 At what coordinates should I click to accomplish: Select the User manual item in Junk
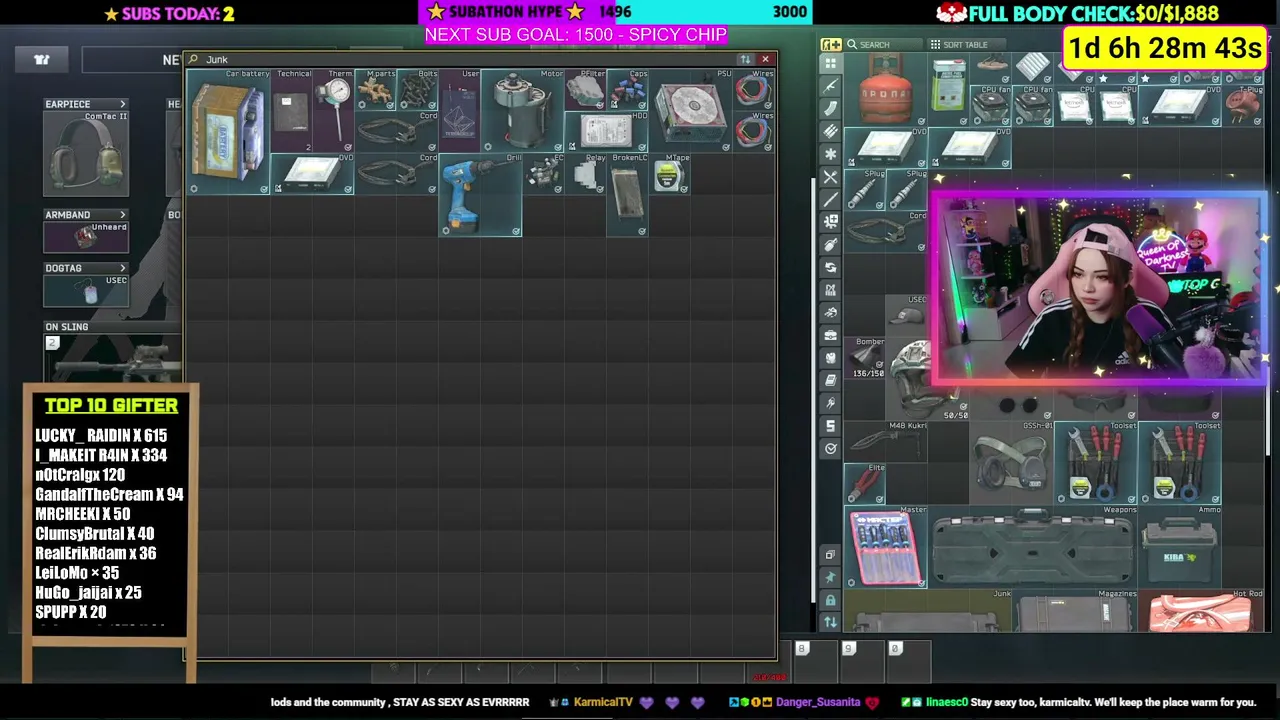(459, 110)
